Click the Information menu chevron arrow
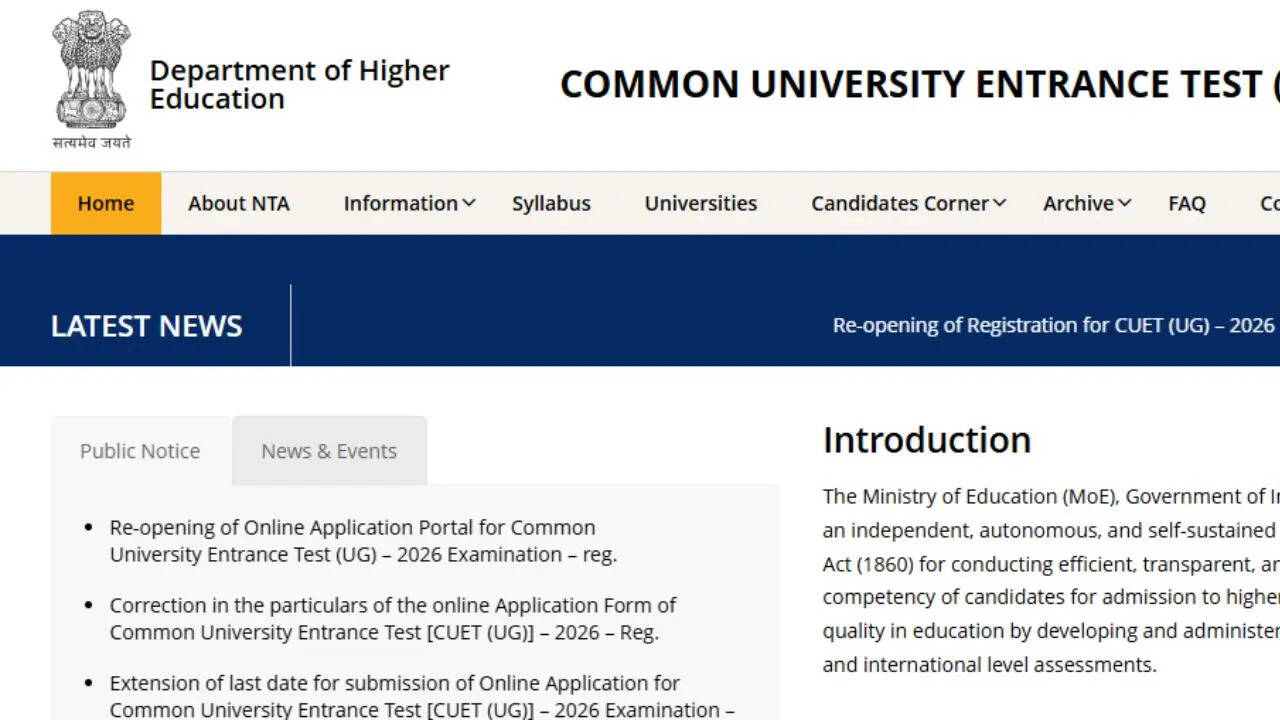The height and width of the screenshot is (720, 1280). coord(469,203)
